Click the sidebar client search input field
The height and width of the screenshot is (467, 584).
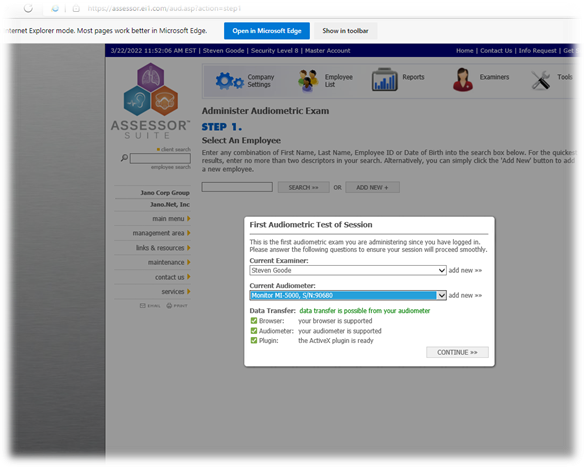coord(160,159)
